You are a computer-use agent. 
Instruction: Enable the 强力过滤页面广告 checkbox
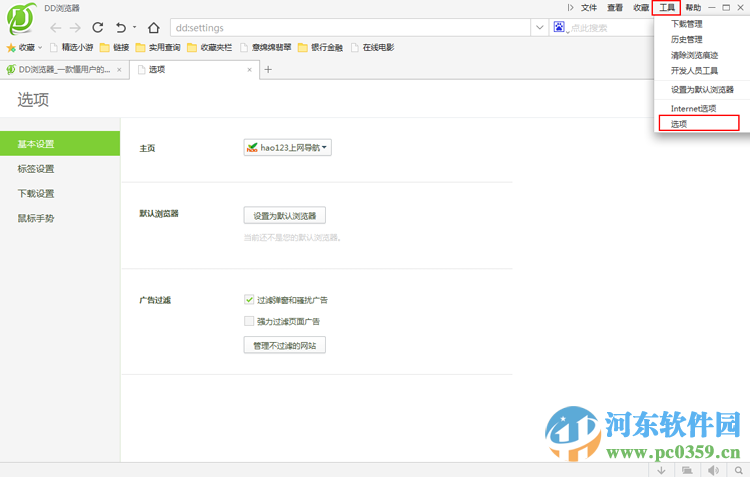249,321
